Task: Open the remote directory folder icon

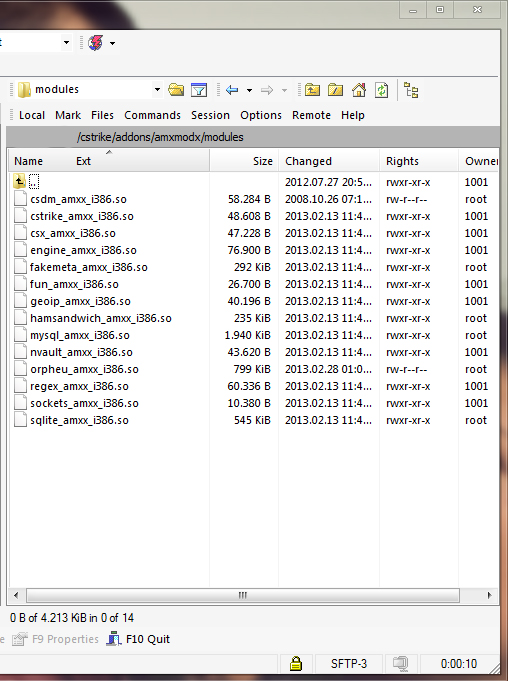Action: (176, 90)
